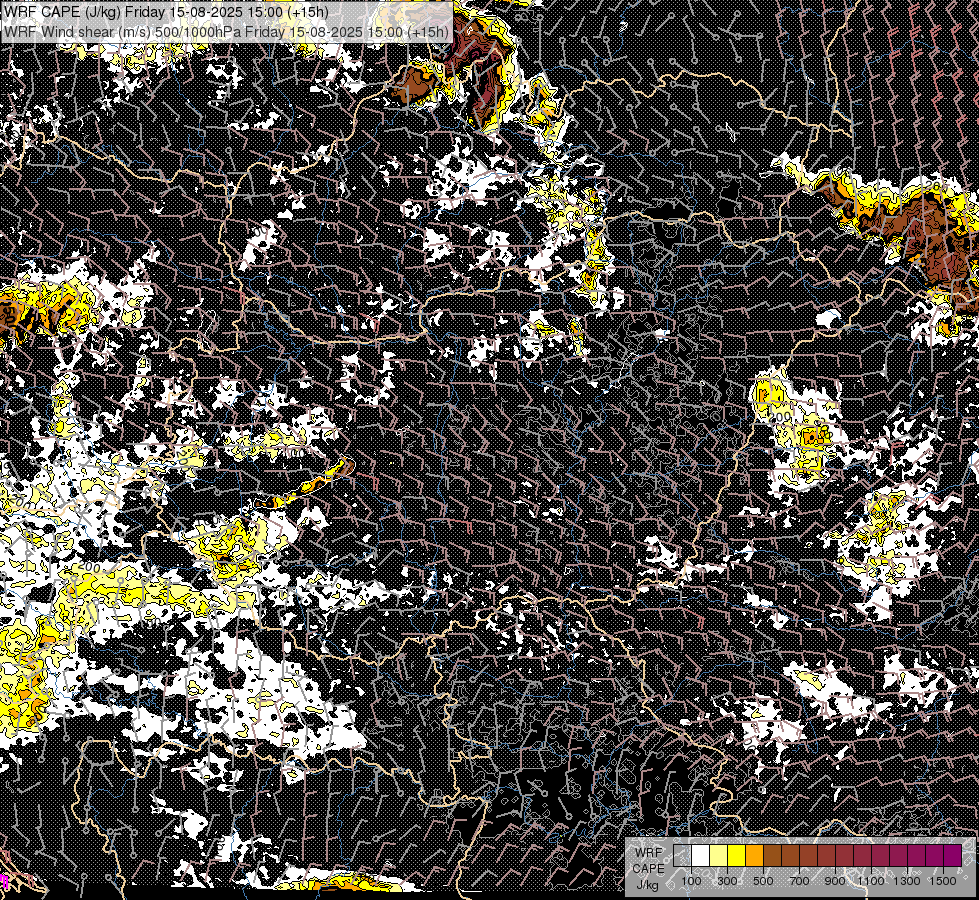
Task: Click the legend label 300
Action: [x=727, y=881]
